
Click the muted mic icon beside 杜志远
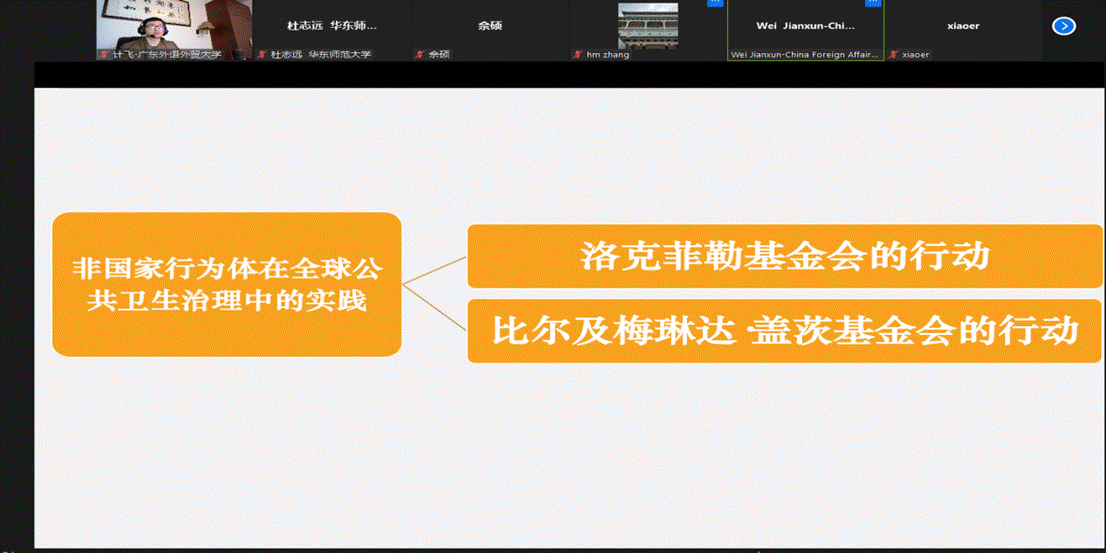point(262,54)
